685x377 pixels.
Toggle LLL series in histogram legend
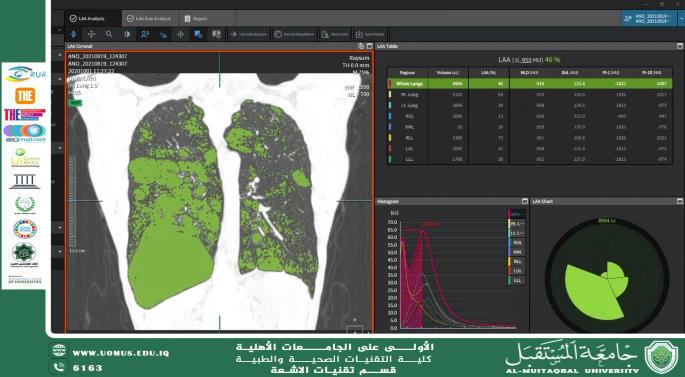pyautogui.click(x=516, y=280)
